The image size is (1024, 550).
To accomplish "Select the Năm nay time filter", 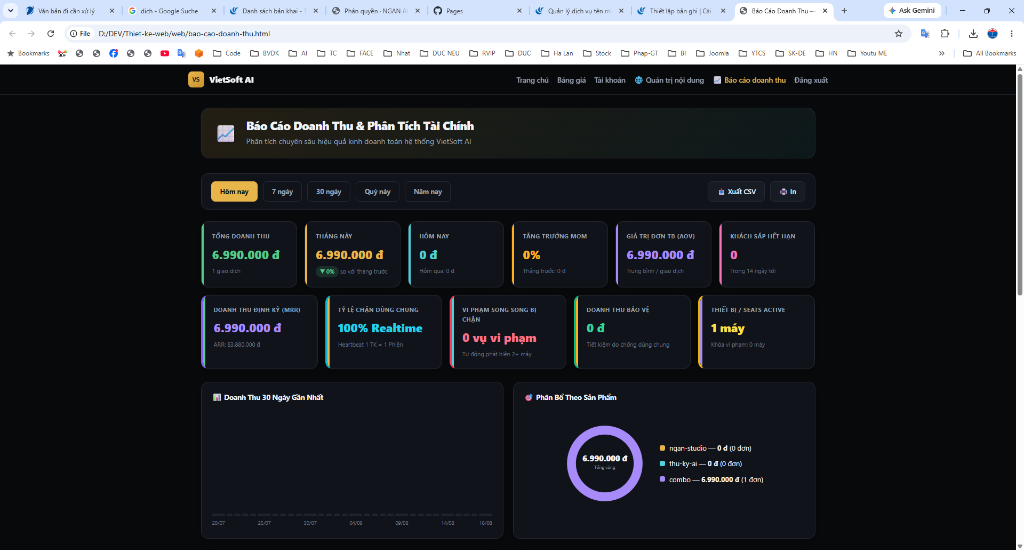I will point(428,191).
